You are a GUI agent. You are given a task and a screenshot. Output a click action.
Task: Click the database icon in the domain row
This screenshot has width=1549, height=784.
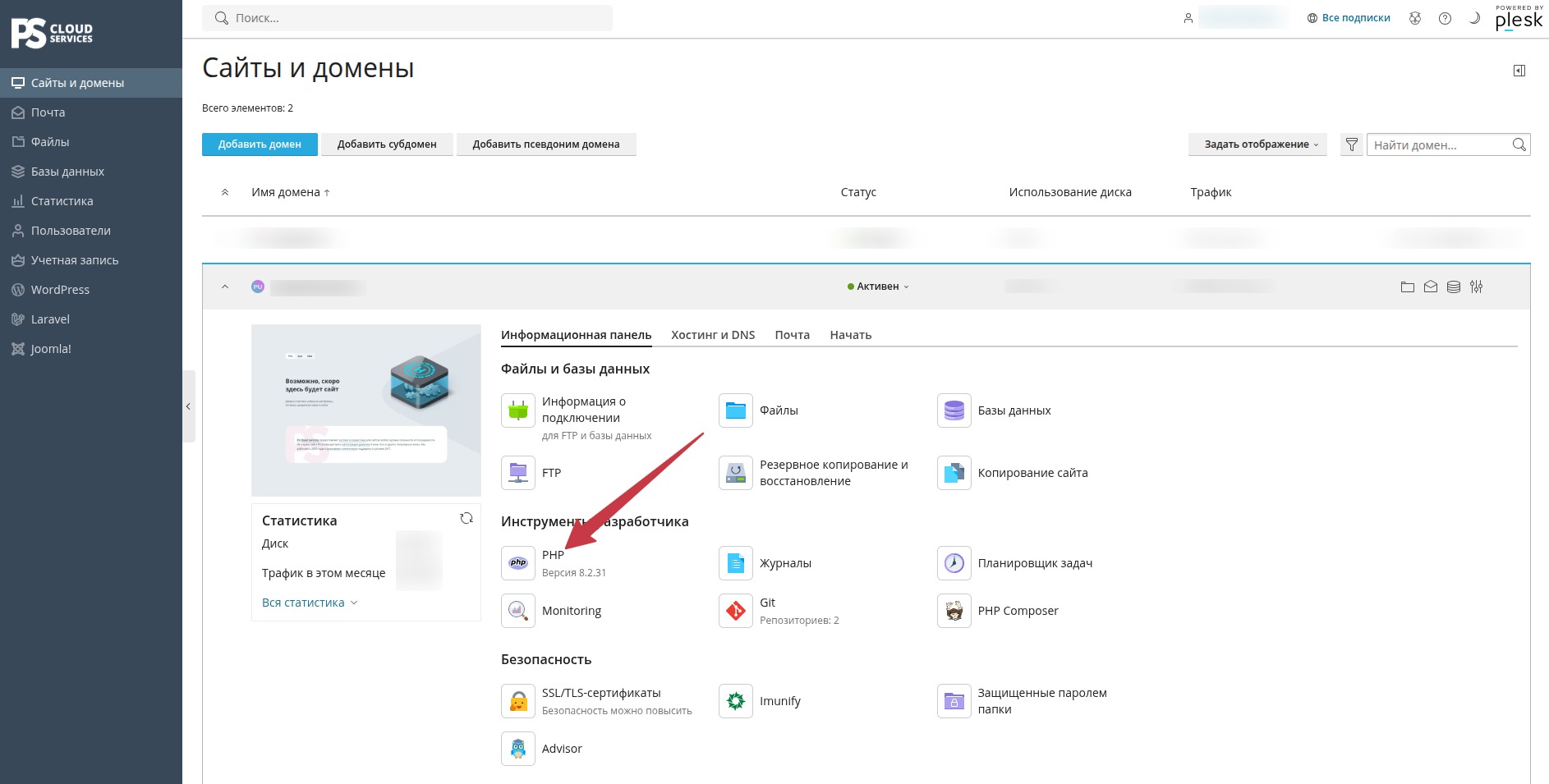1454,287
